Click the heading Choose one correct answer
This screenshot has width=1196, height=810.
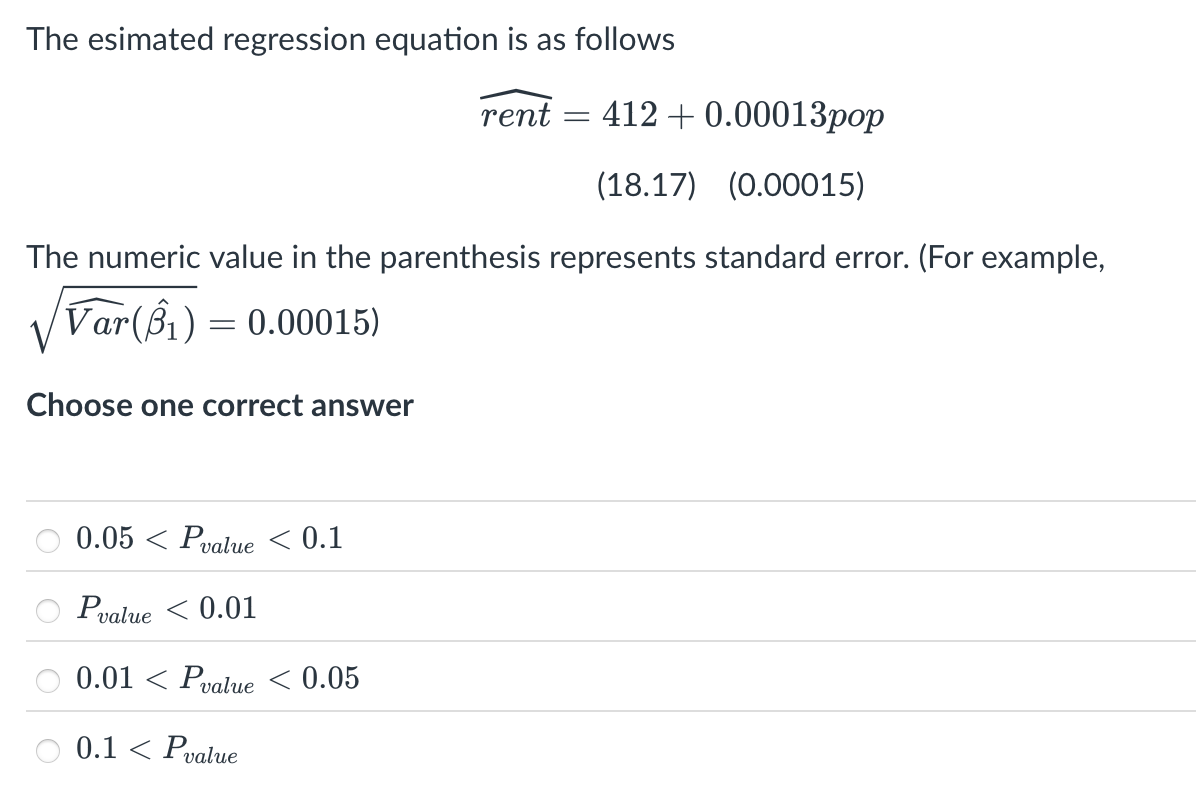[x=219, y=405]
